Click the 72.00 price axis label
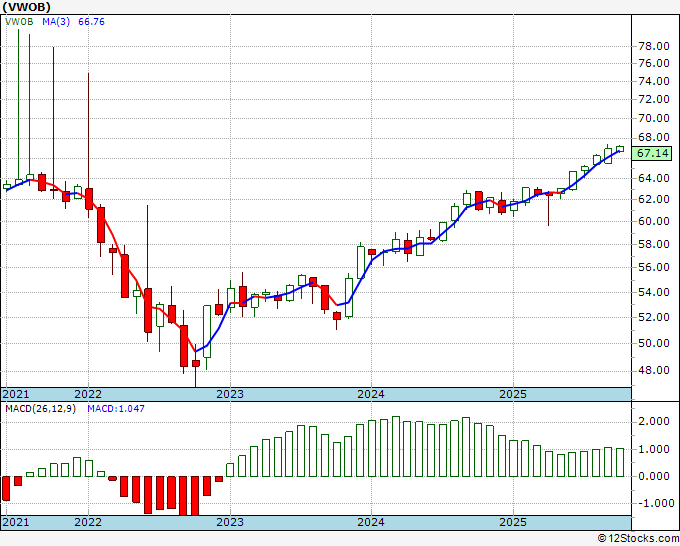The width and height of the screenshot is (680, 546). tap(654, 99)
